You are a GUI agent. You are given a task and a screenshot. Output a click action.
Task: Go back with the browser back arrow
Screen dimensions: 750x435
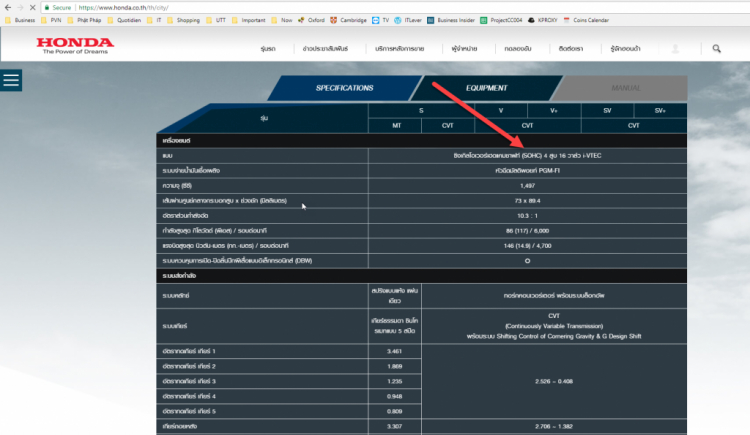tap(8, 8)
